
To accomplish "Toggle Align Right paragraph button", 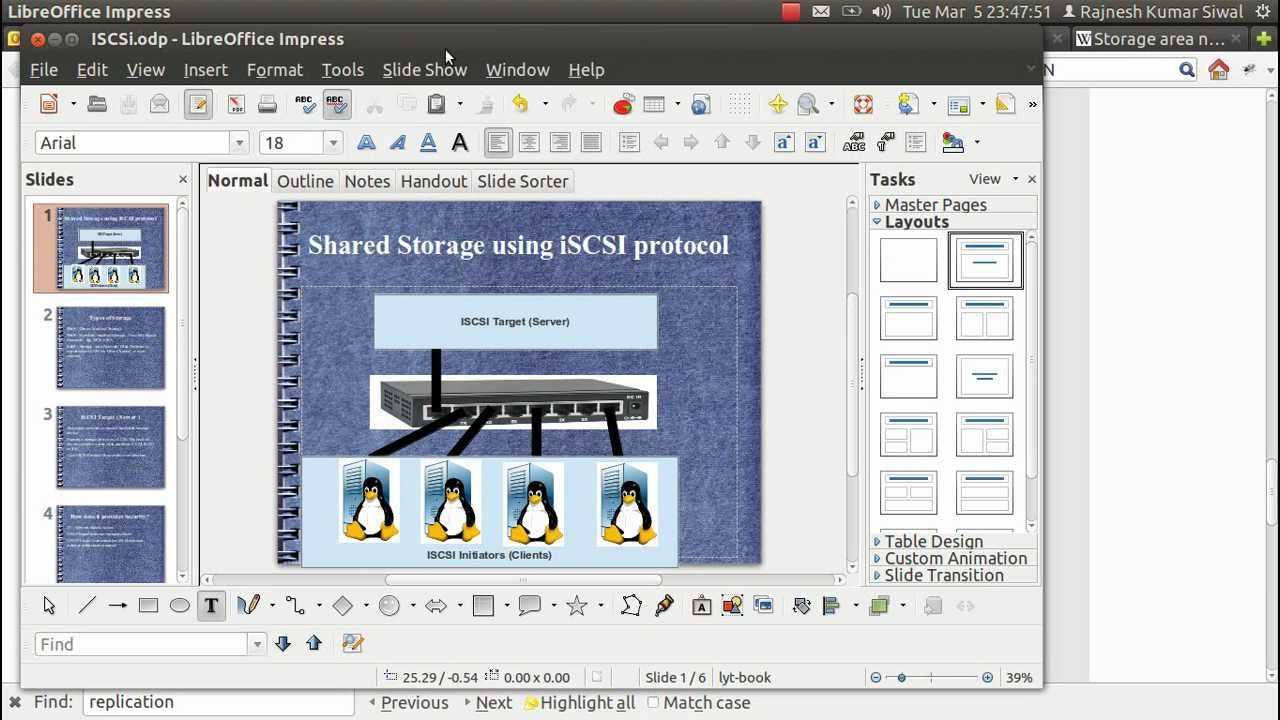I will (x=560, y=143).
